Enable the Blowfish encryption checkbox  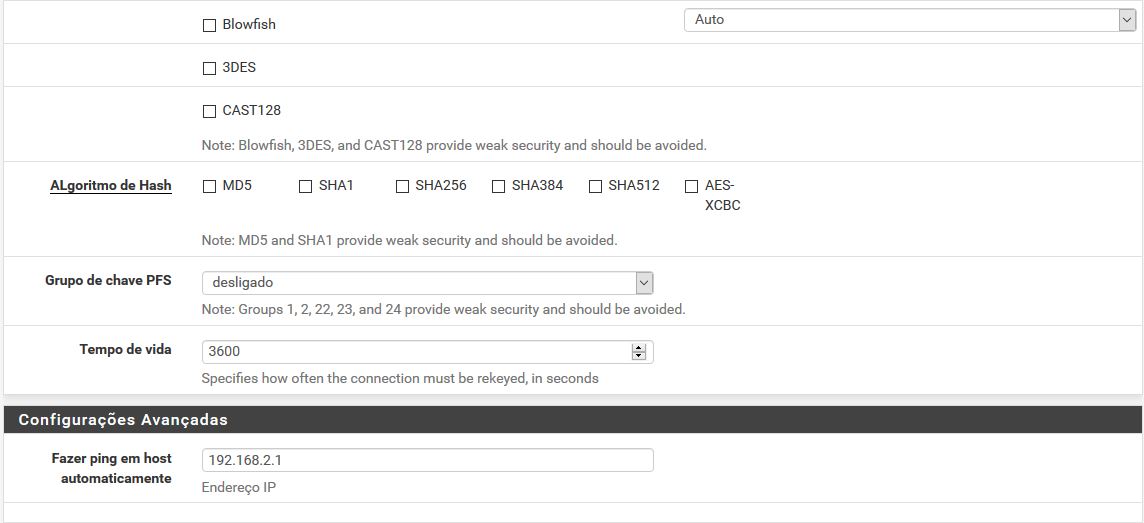(x=209, y=25)
